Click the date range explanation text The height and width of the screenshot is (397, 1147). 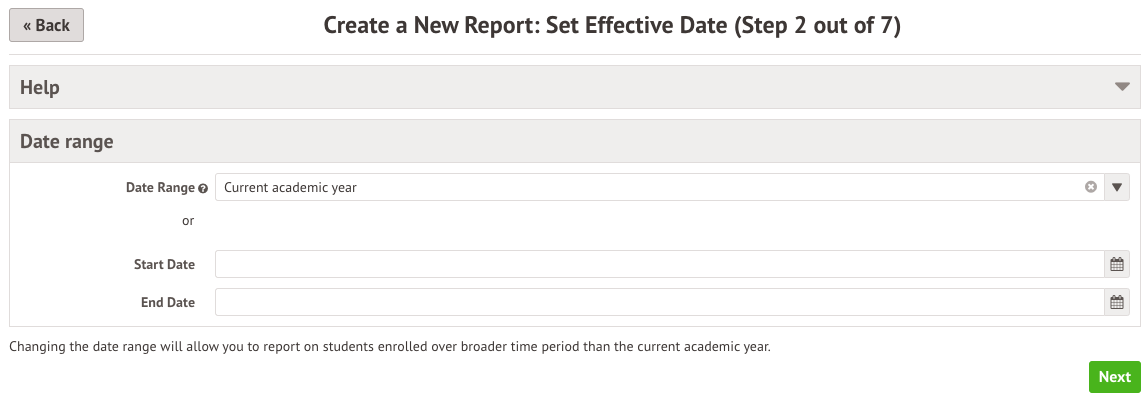pyautogui.click(x=390, y=347)
